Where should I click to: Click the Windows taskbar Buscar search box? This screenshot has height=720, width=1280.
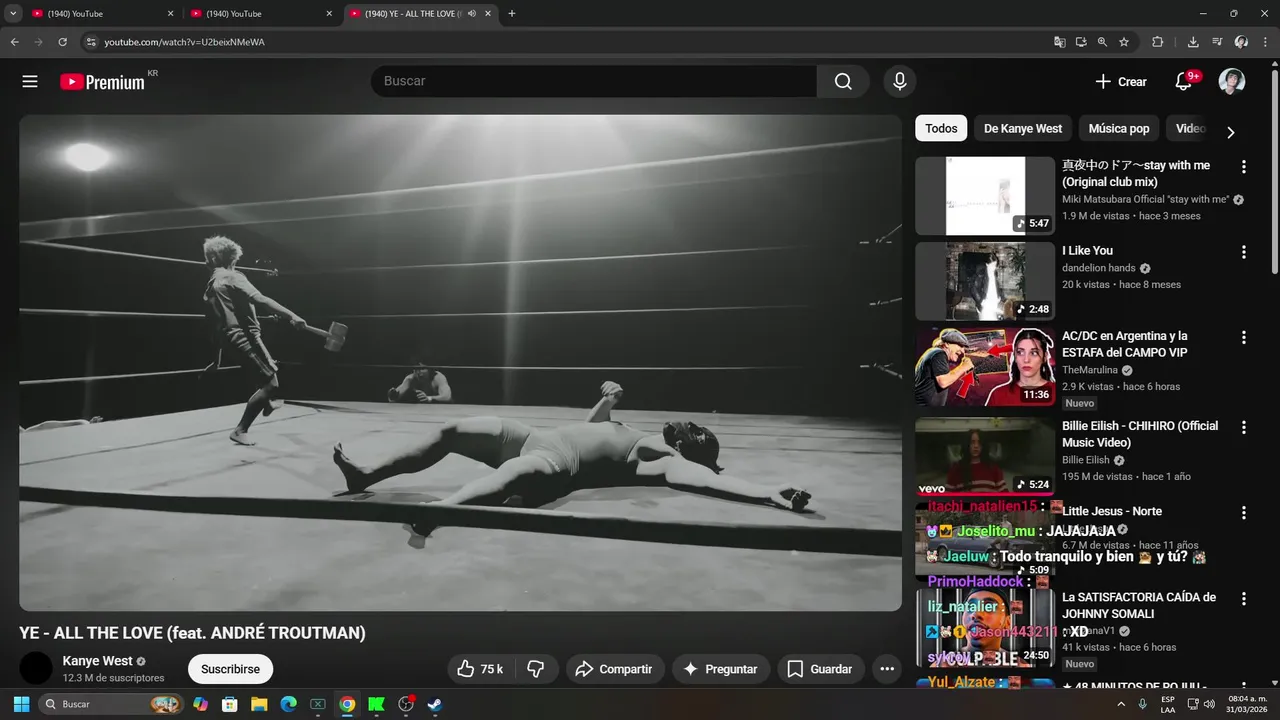[x=110, y=704]
